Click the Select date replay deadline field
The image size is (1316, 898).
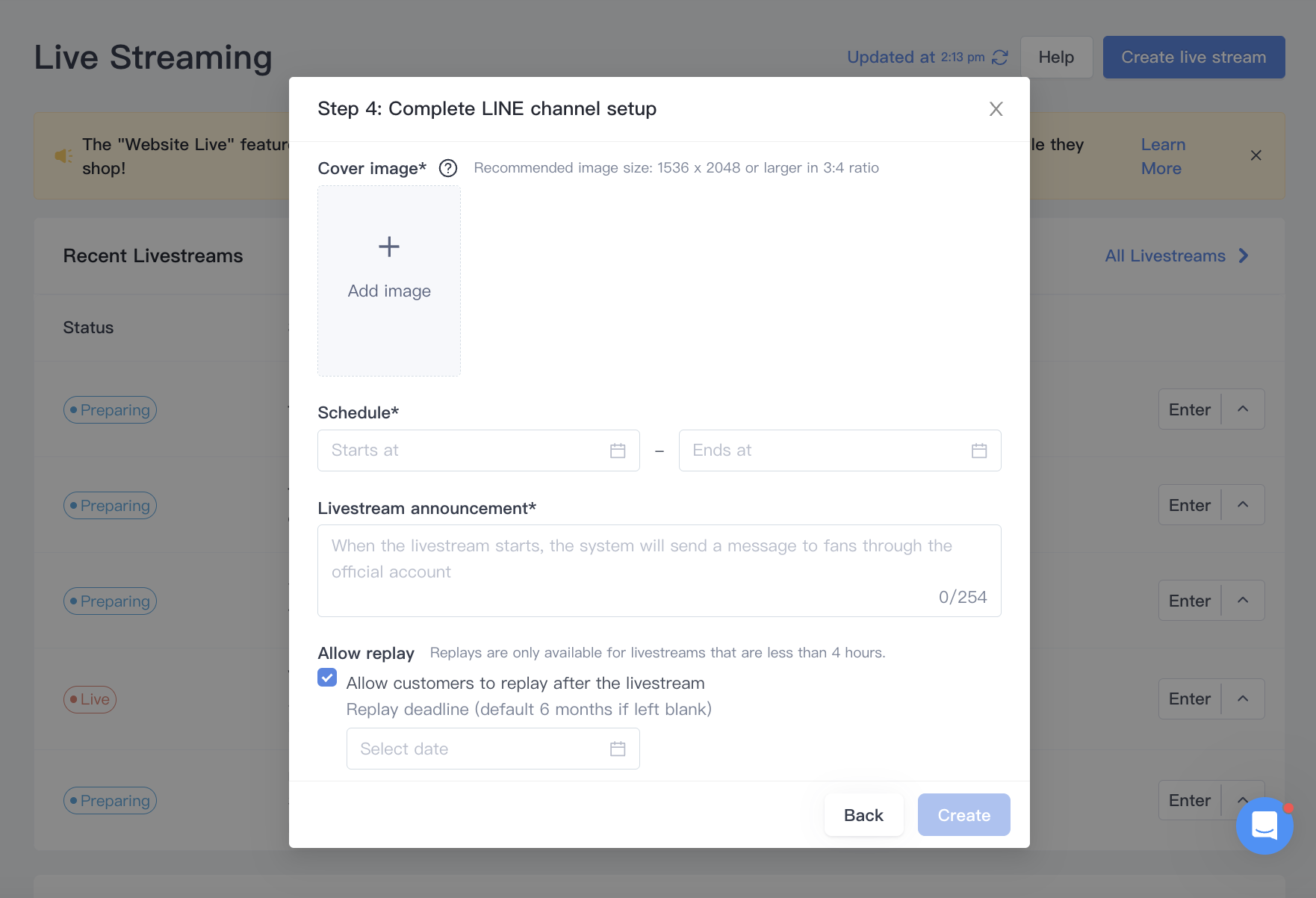[x=493, y=749]
